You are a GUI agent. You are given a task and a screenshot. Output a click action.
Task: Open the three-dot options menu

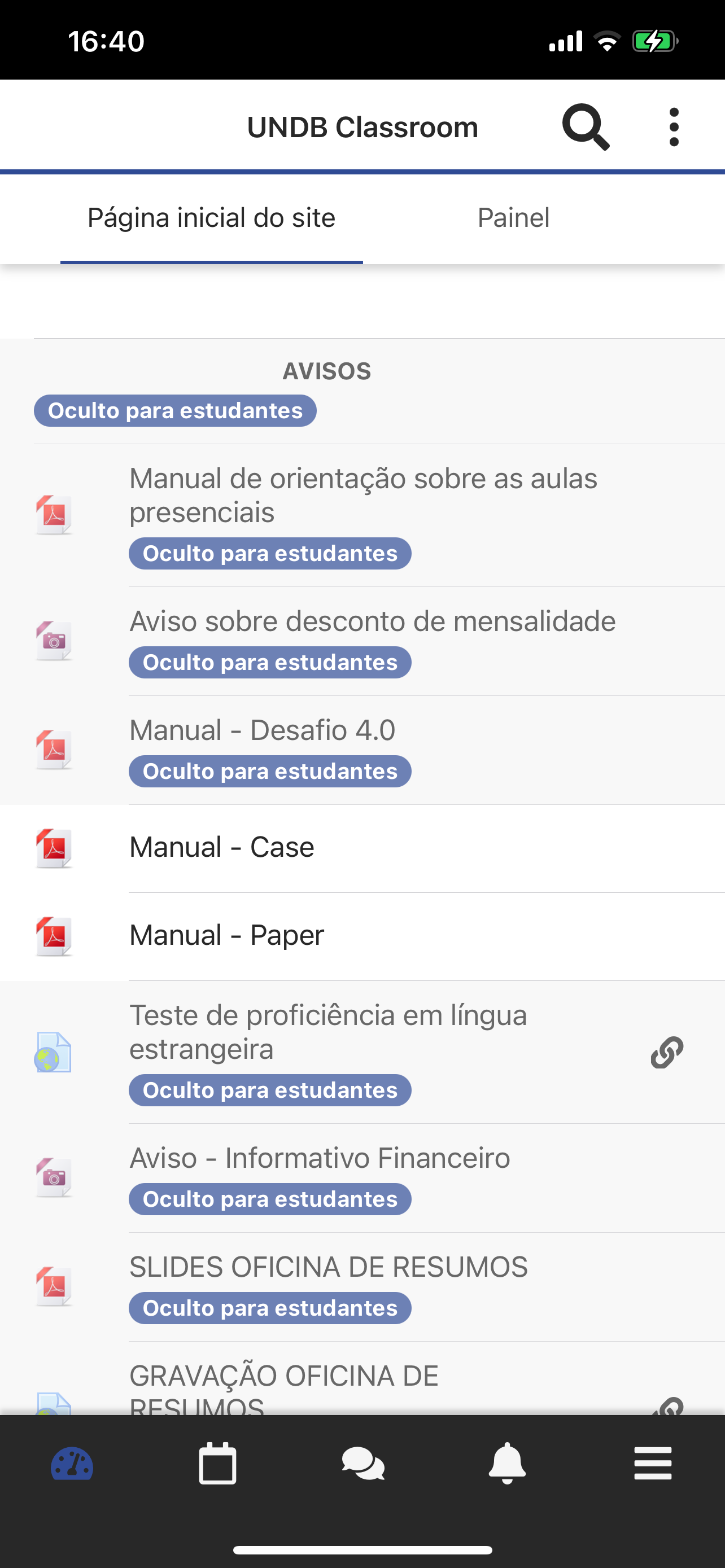pos(673,127)
